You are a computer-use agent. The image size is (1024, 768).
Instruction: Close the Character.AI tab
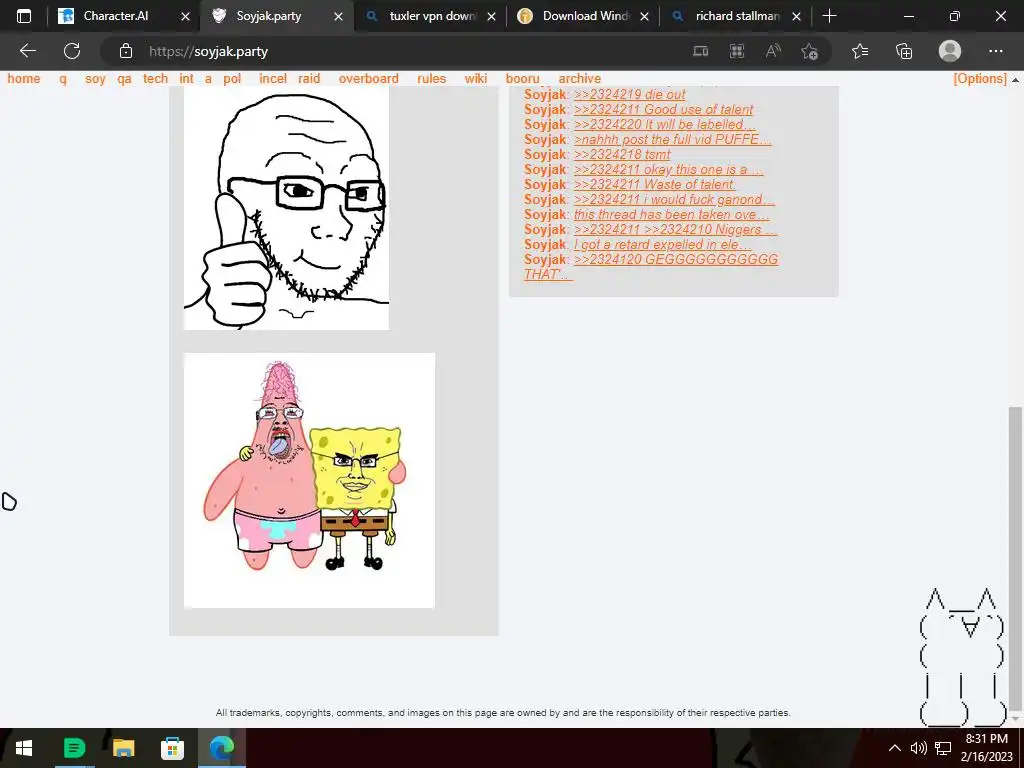click(185, 16)
